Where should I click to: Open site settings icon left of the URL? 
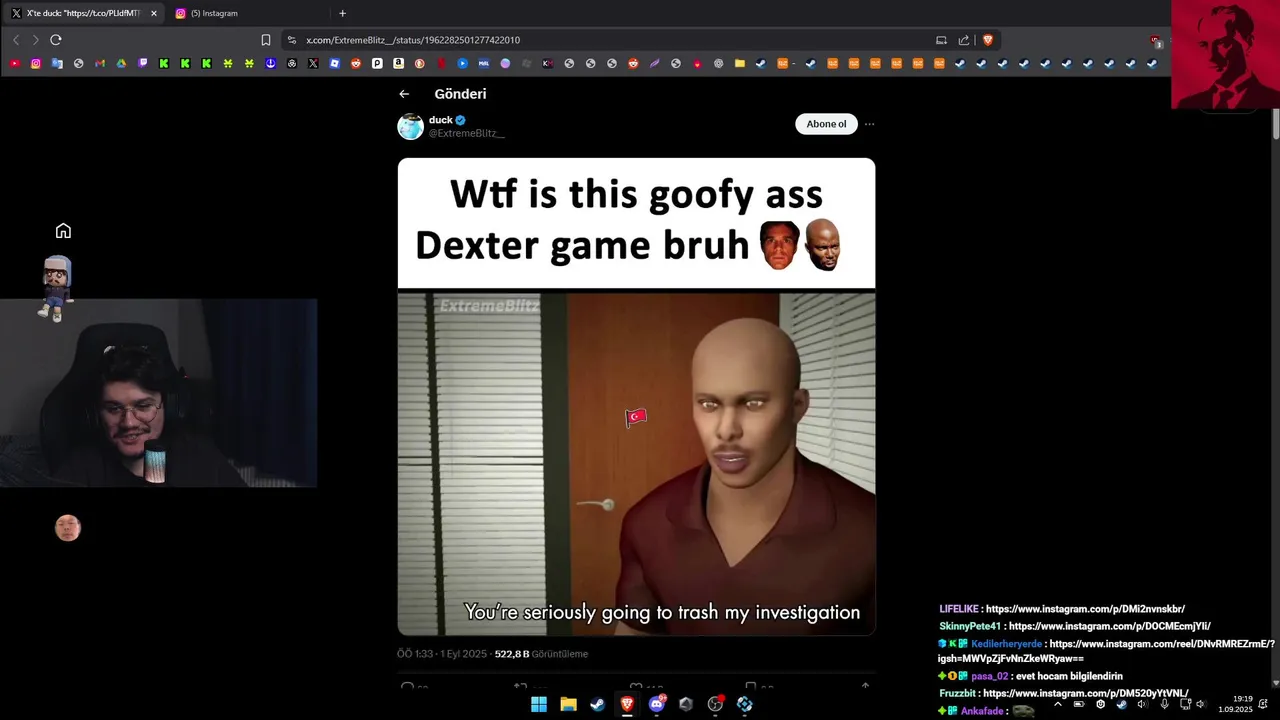pyautogui.click(x=292, y=40)
